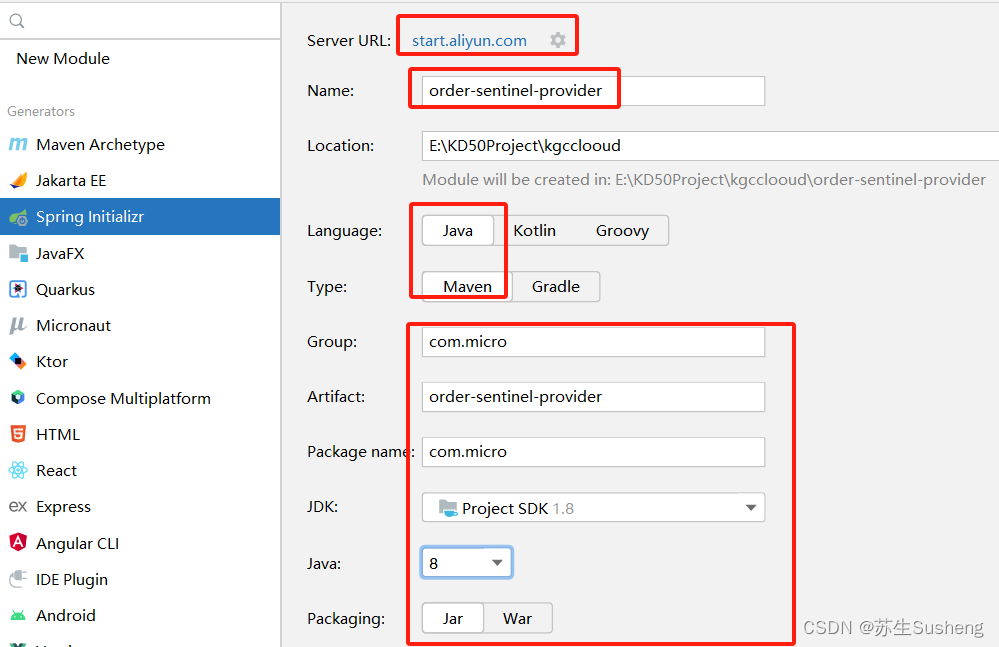This screenshot has width=999, height=647.
Task: Click the Package name input field
Action: (593, 451)
